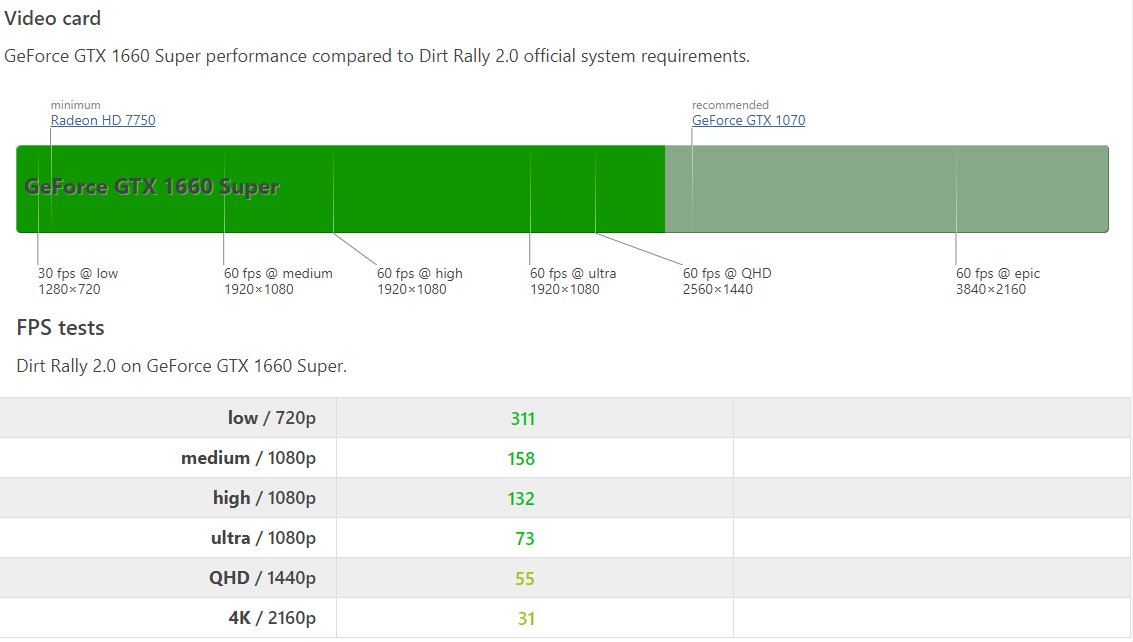Select the 'ultra / 1080p' row label

click(263, 538)
